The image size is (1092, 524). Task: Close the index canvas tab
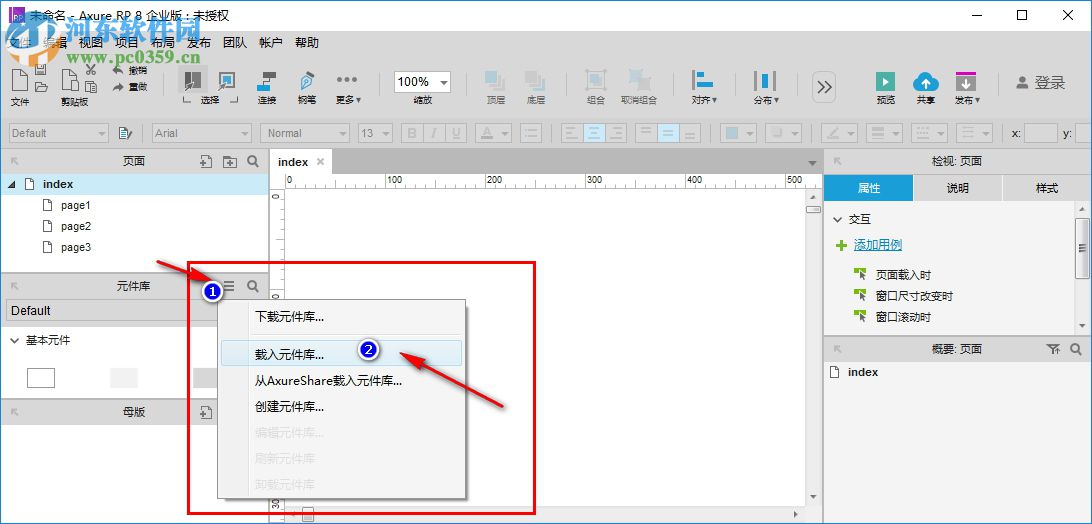pos(320,162)
